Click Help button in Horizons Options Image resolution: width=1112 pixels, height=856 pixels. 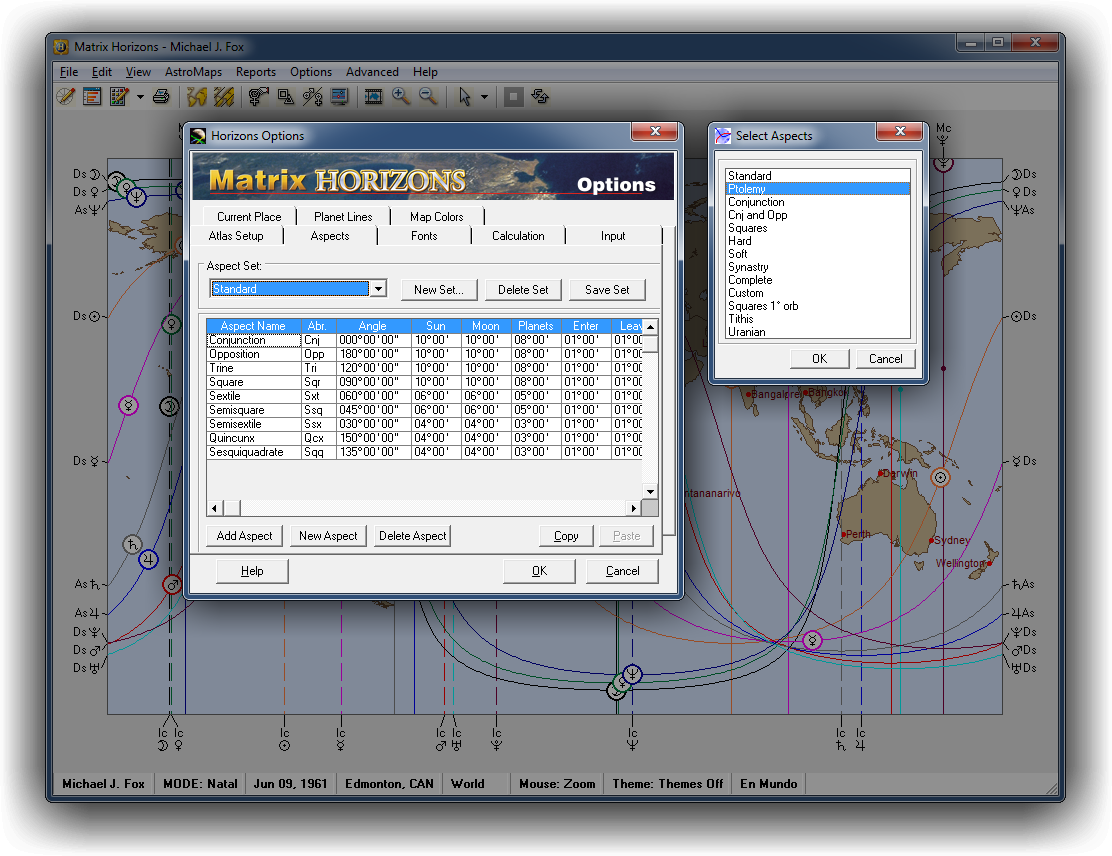tap(252, 571)
